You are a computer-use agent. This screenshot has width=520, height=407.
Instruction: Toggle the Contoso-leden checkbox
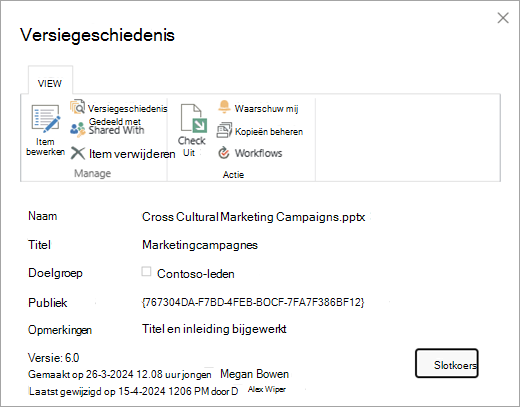click(x=146, y=271)
